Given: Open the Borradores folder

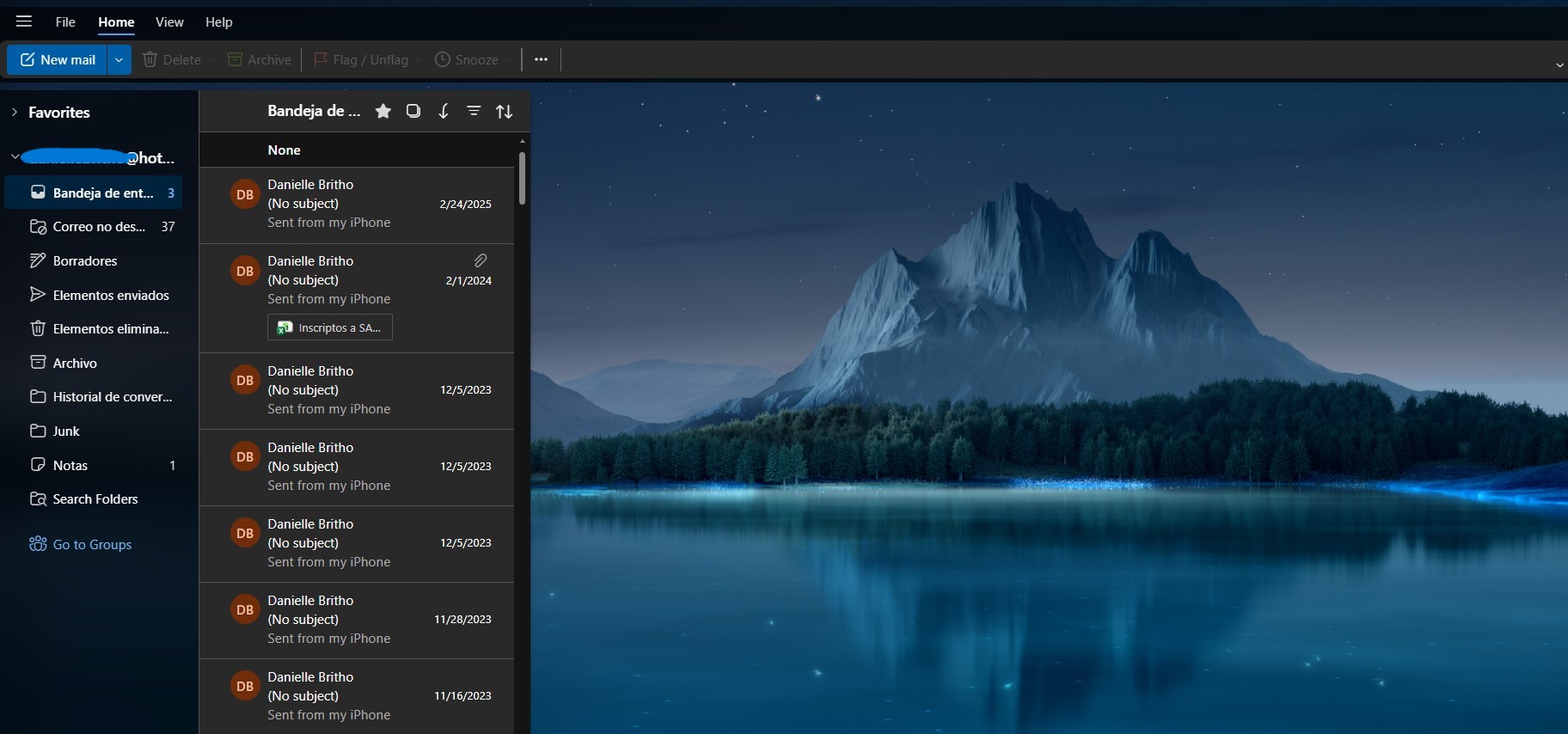Looking at the screenshot, I should [x=94, y=260].
